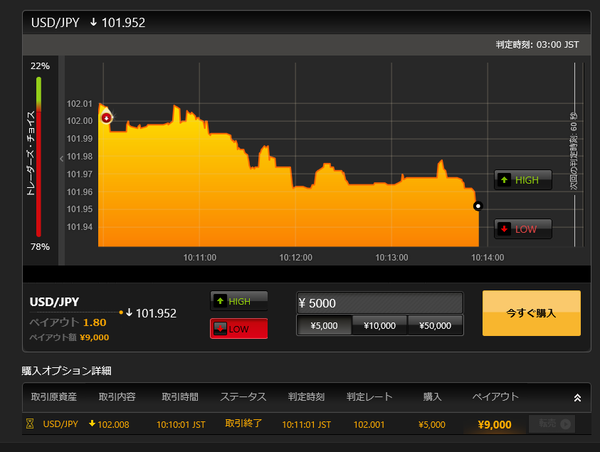
Task: Click the greyed 転売 resell button
Action: [552, 424]
